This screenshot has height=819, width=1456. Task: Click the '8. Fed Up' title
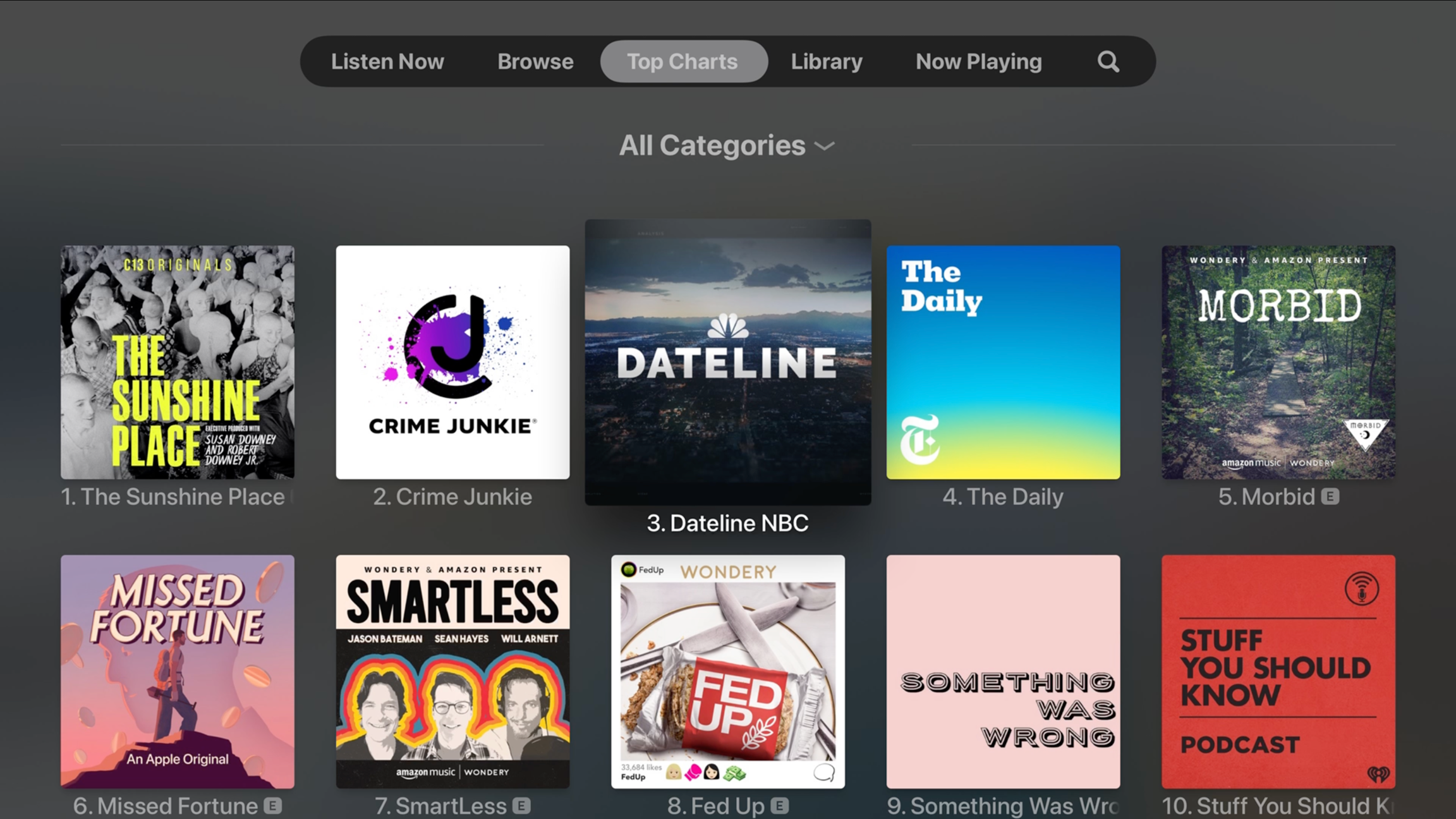click(x=716, y=806)
